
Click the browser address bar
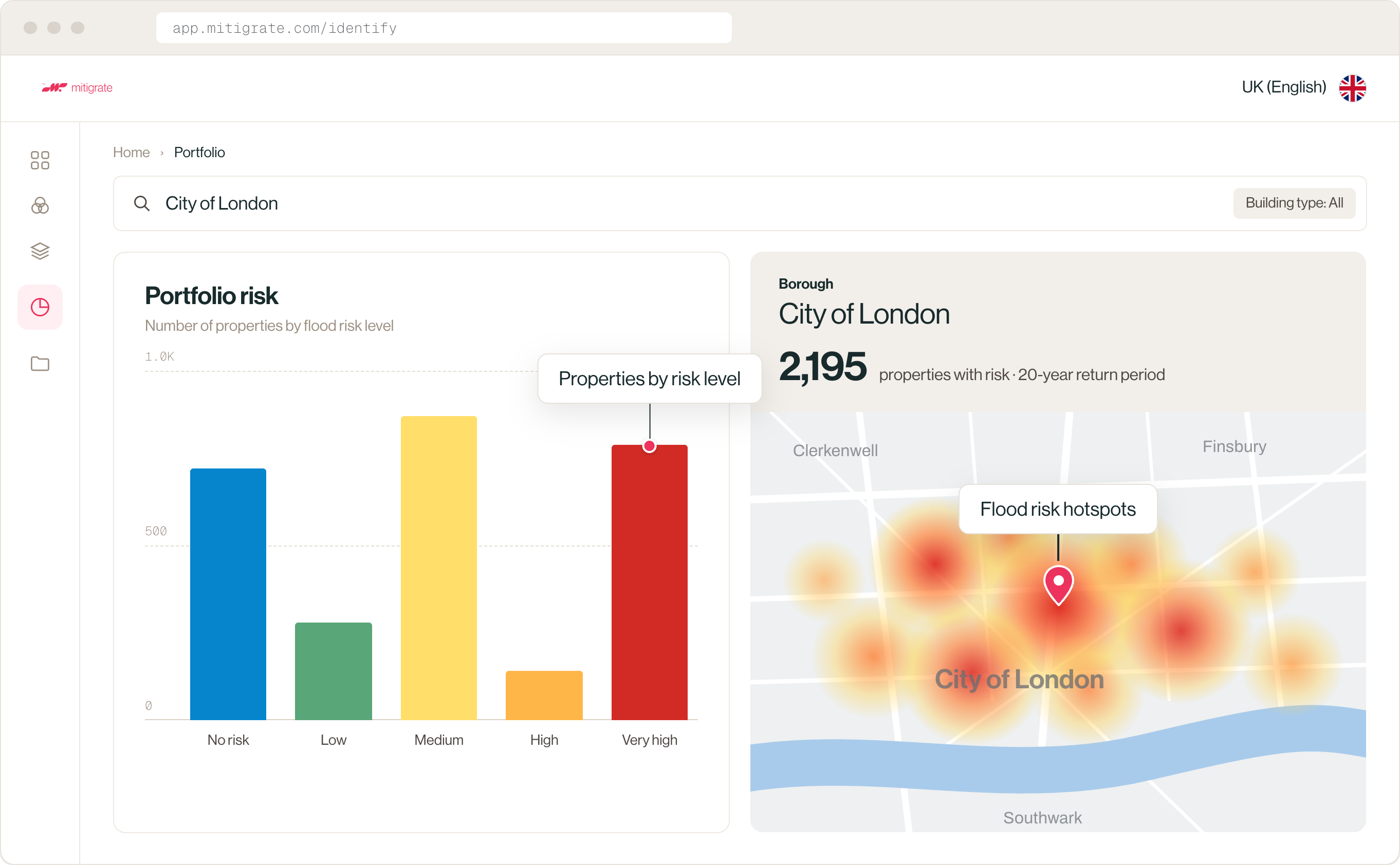coord(444,28)
